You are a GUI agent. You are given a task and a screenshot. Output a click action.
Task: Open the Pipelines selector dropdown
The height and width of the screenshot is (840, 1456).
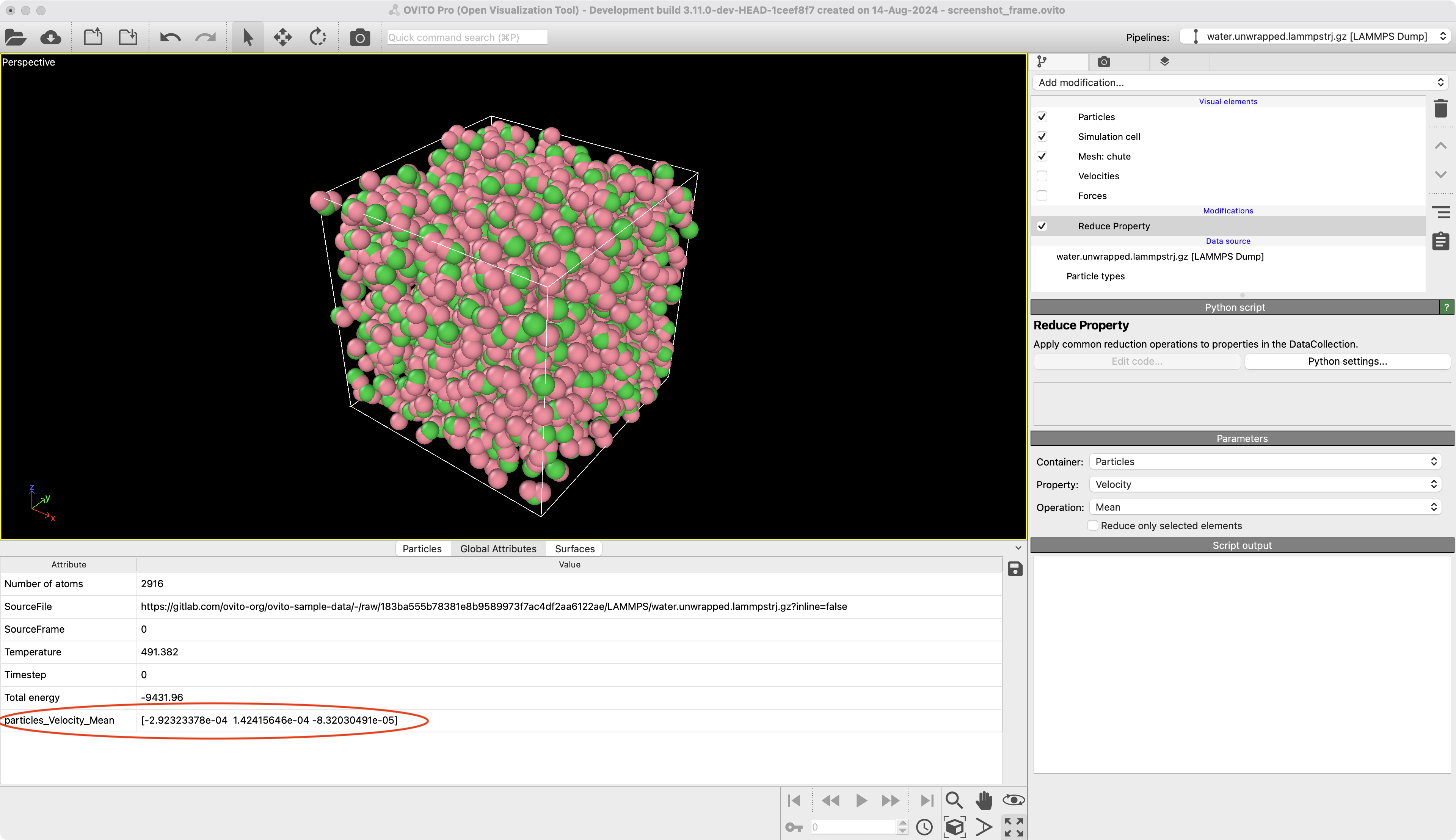(1315, 36)
